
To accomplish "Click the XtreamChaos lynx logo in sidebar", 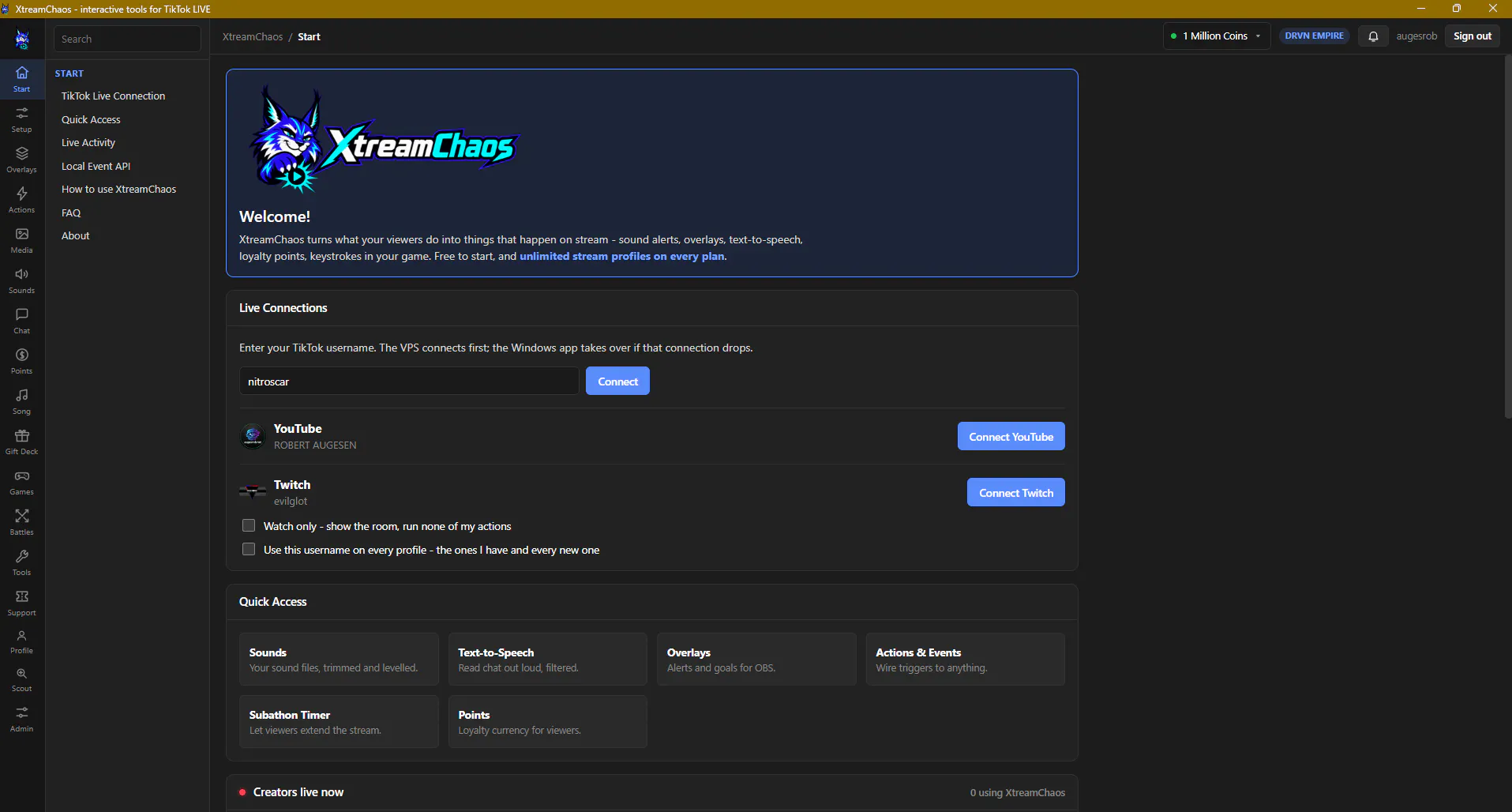I will click(22, 39).
